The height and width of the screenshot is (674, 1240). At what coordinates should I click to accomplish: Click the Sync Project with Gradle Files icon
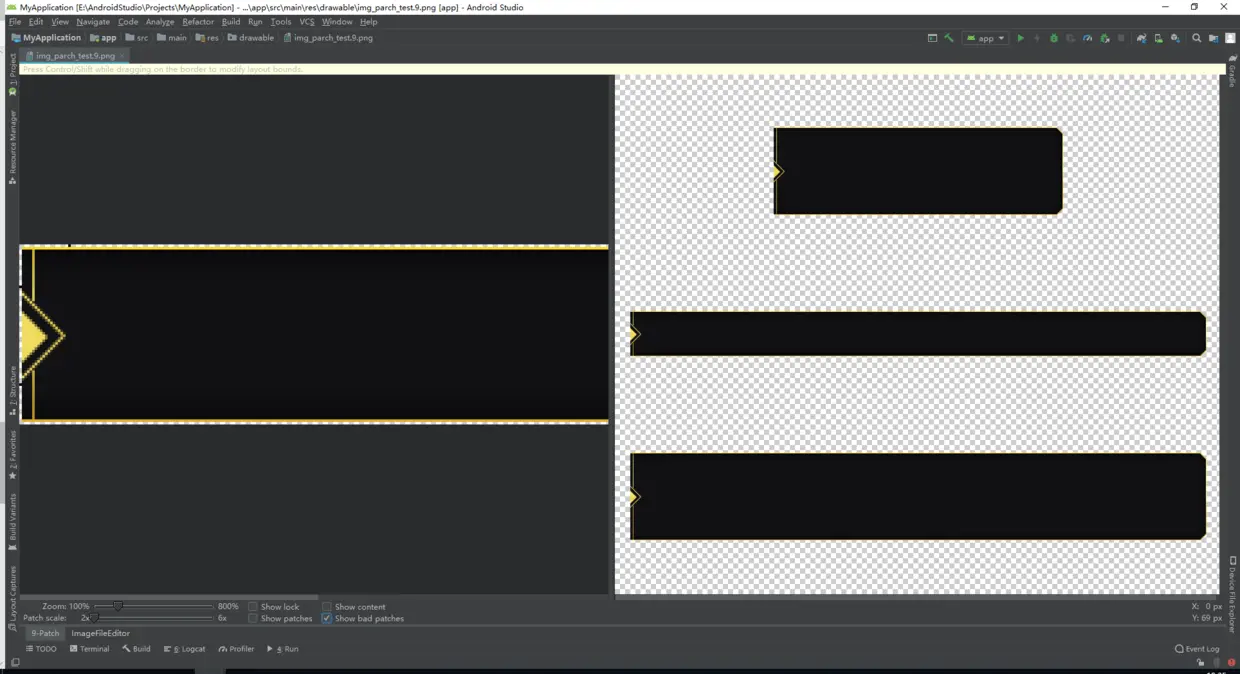click(1141, 38)
